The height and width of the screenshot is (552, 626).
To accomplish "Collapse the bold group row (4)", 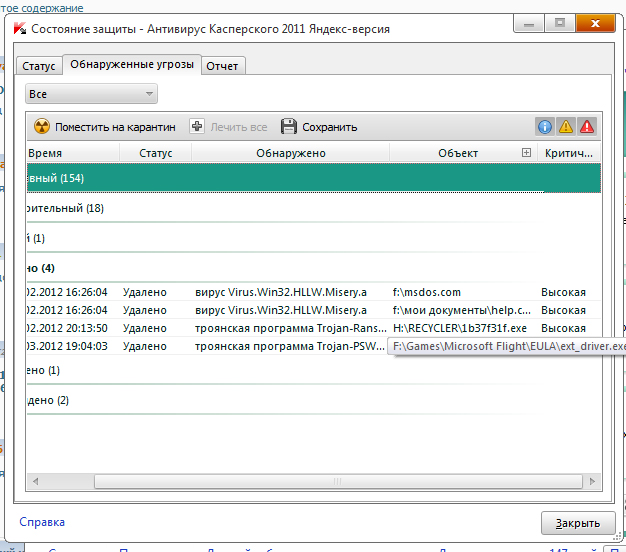I will pos(314,268).
